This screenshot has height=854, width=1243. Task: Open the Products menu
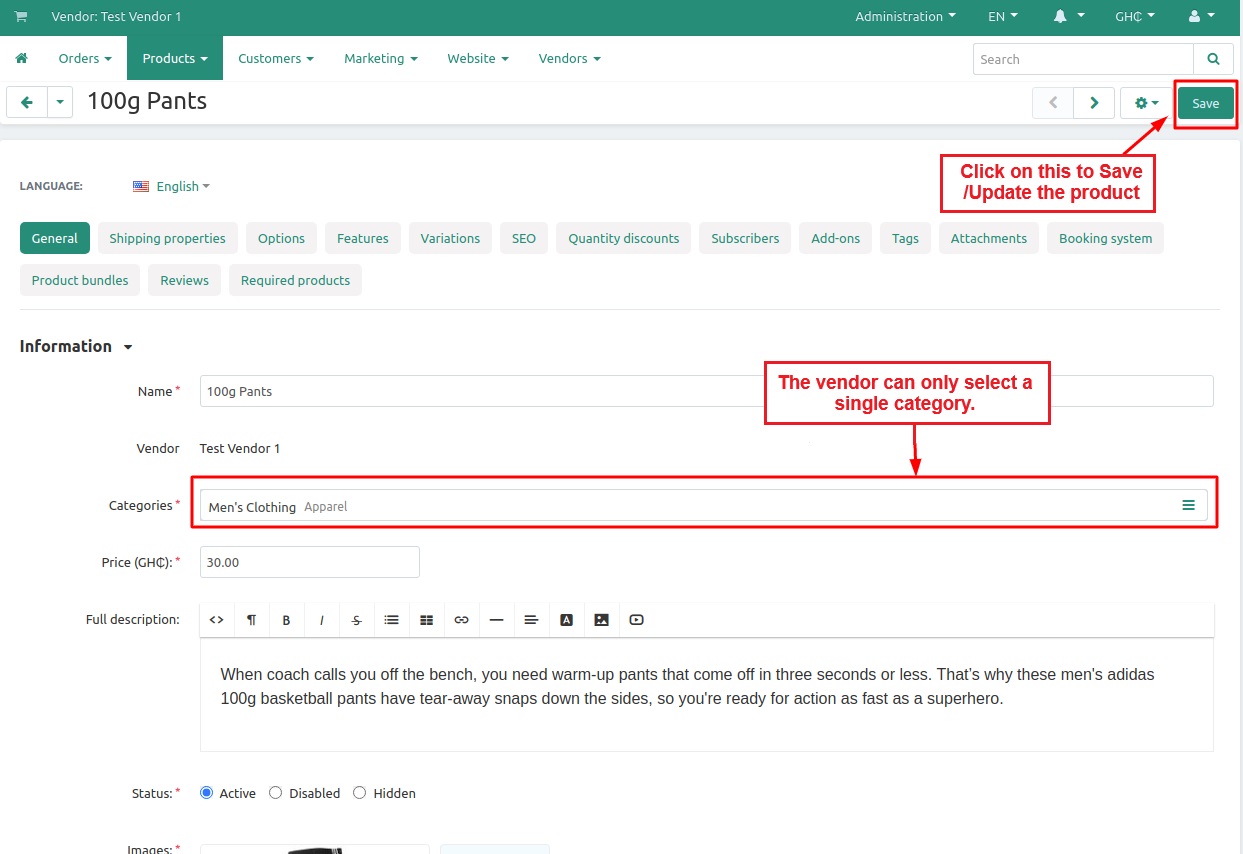tap(174, 59)
